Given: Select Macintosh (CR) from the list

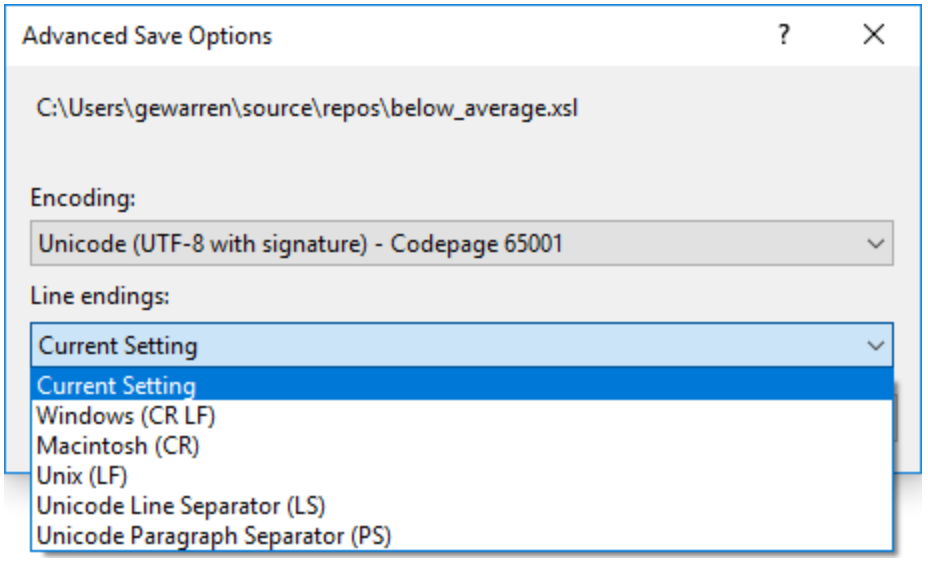Looking at the screenshot, I should (x=118, y=445).
